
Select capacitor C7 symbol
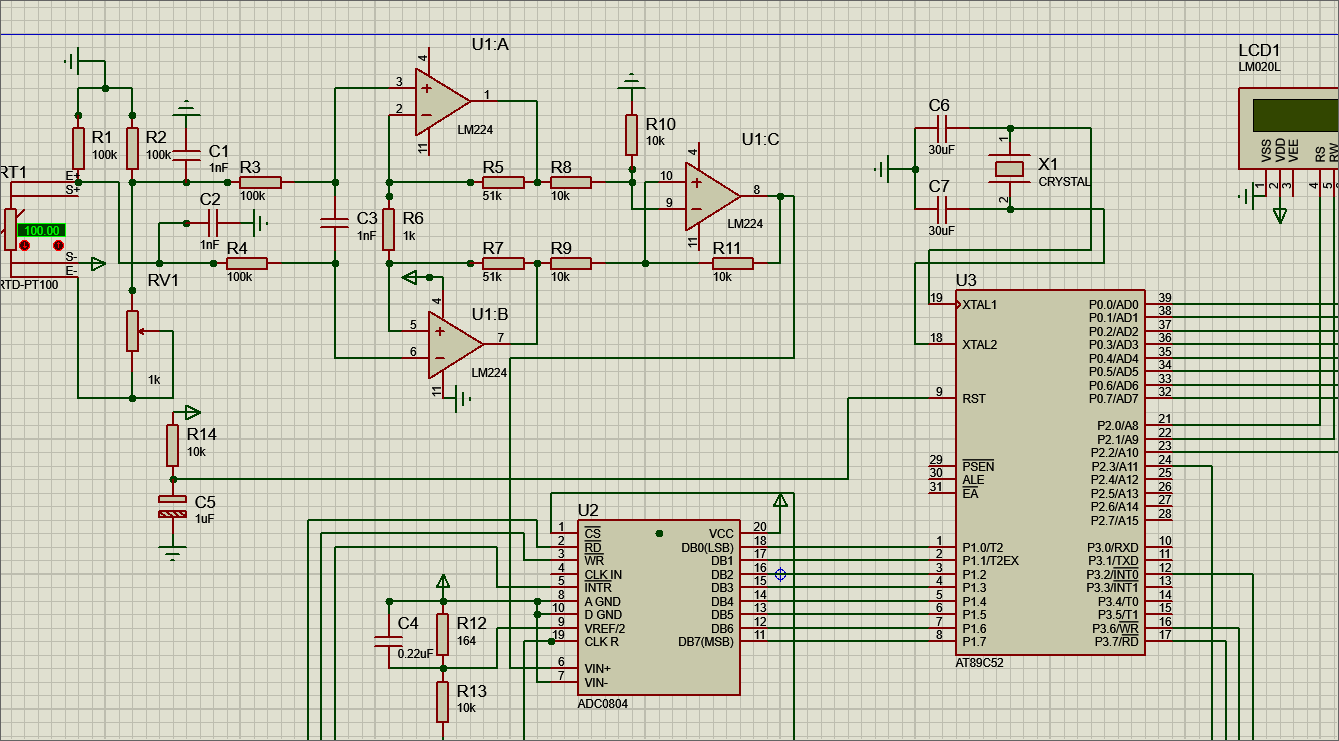[940, 209]
